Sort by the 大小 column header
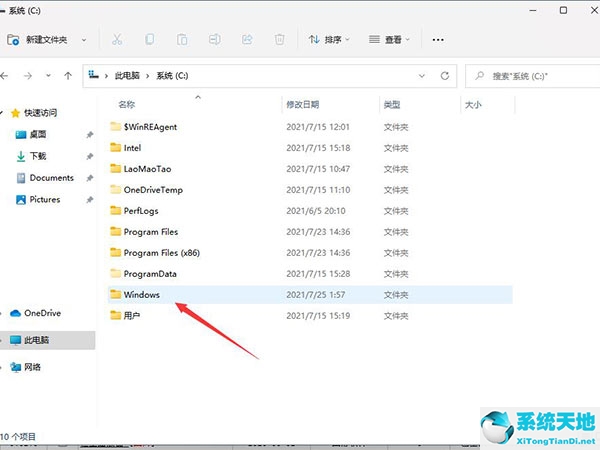Viewport: 600px width, 450px height. coord(473,104)
